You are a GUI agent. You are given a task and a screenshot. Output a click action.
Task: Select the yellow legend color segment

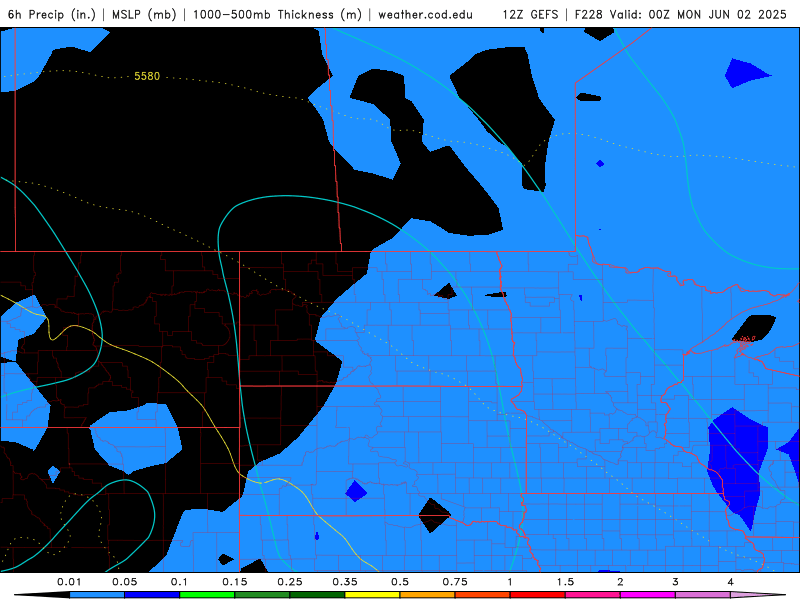click(372, 595)
